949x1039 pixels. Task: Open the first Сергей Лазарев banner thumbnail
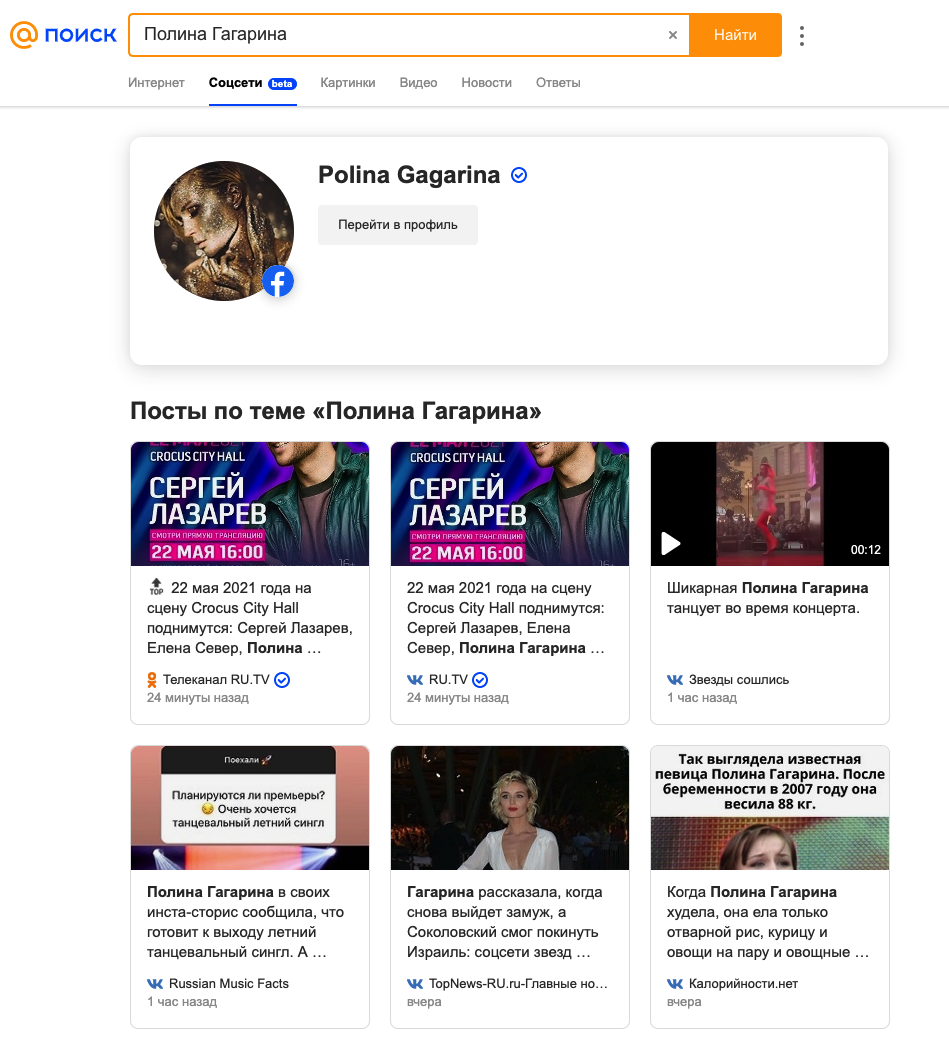point(250,504)
